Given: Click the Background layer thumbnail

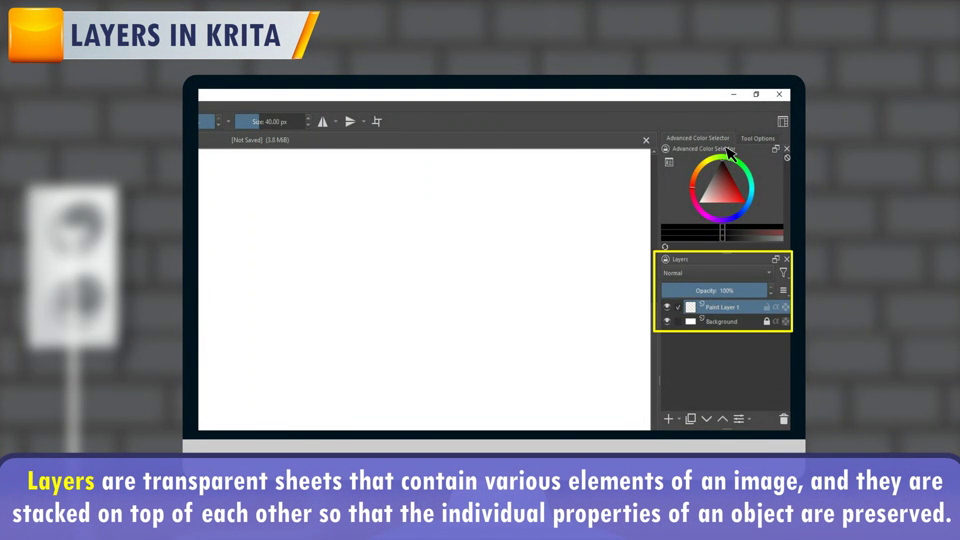Looking at the screenshot, I should point(691,321).
